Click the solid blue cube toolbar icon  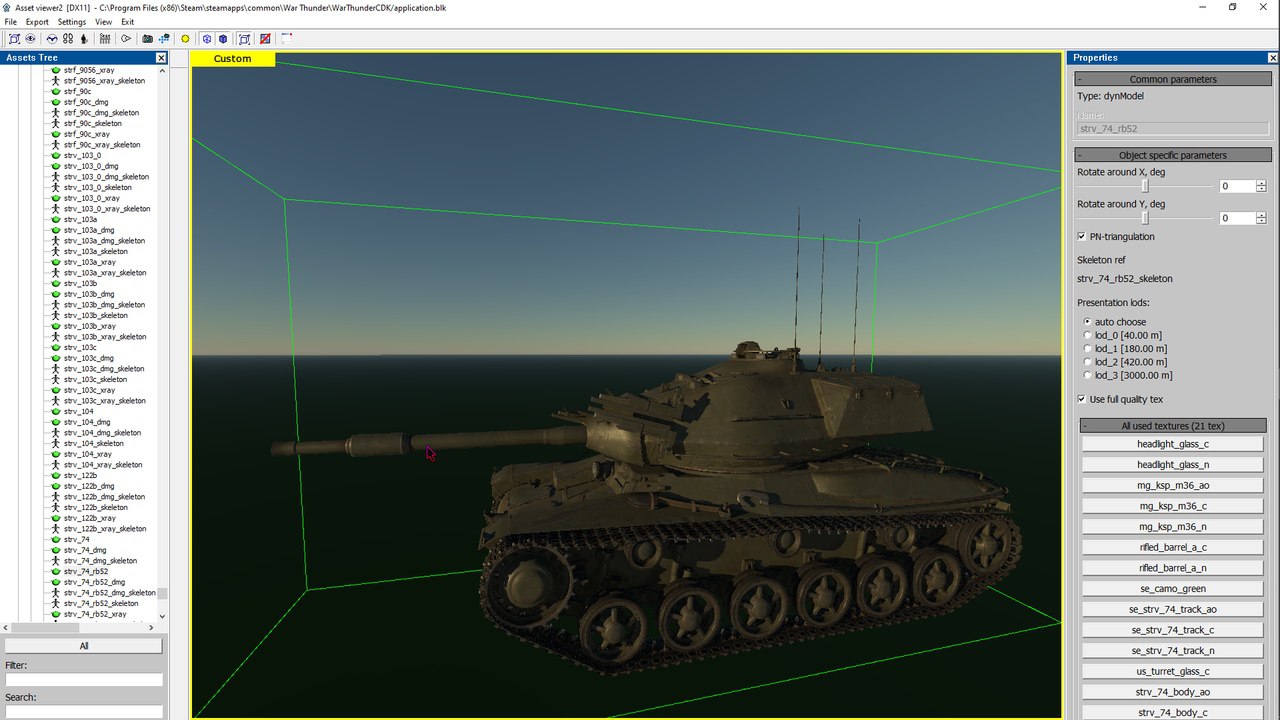click(x=223, y=39)
